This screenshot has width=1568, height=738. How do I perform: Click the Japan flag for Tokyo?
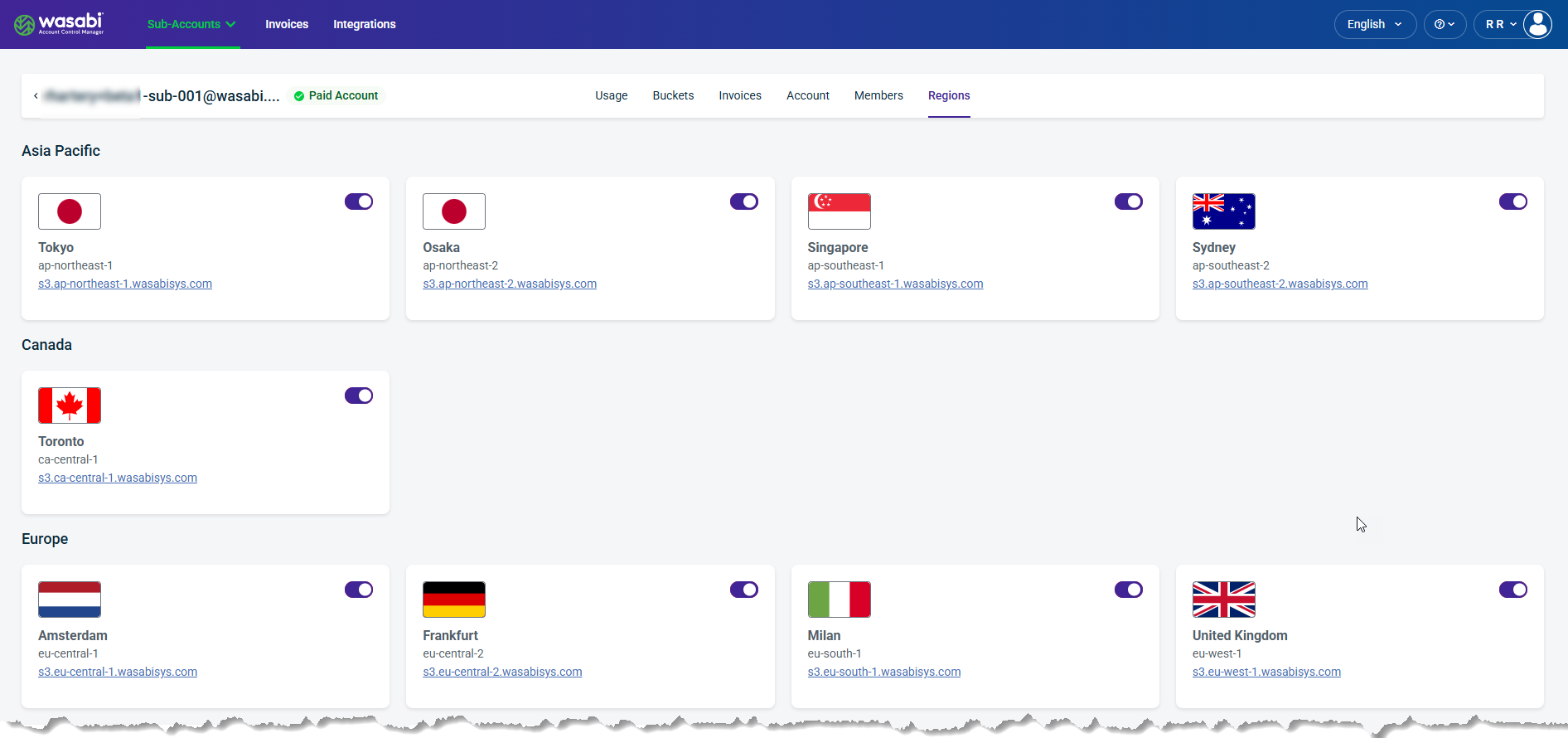[70, 211]
